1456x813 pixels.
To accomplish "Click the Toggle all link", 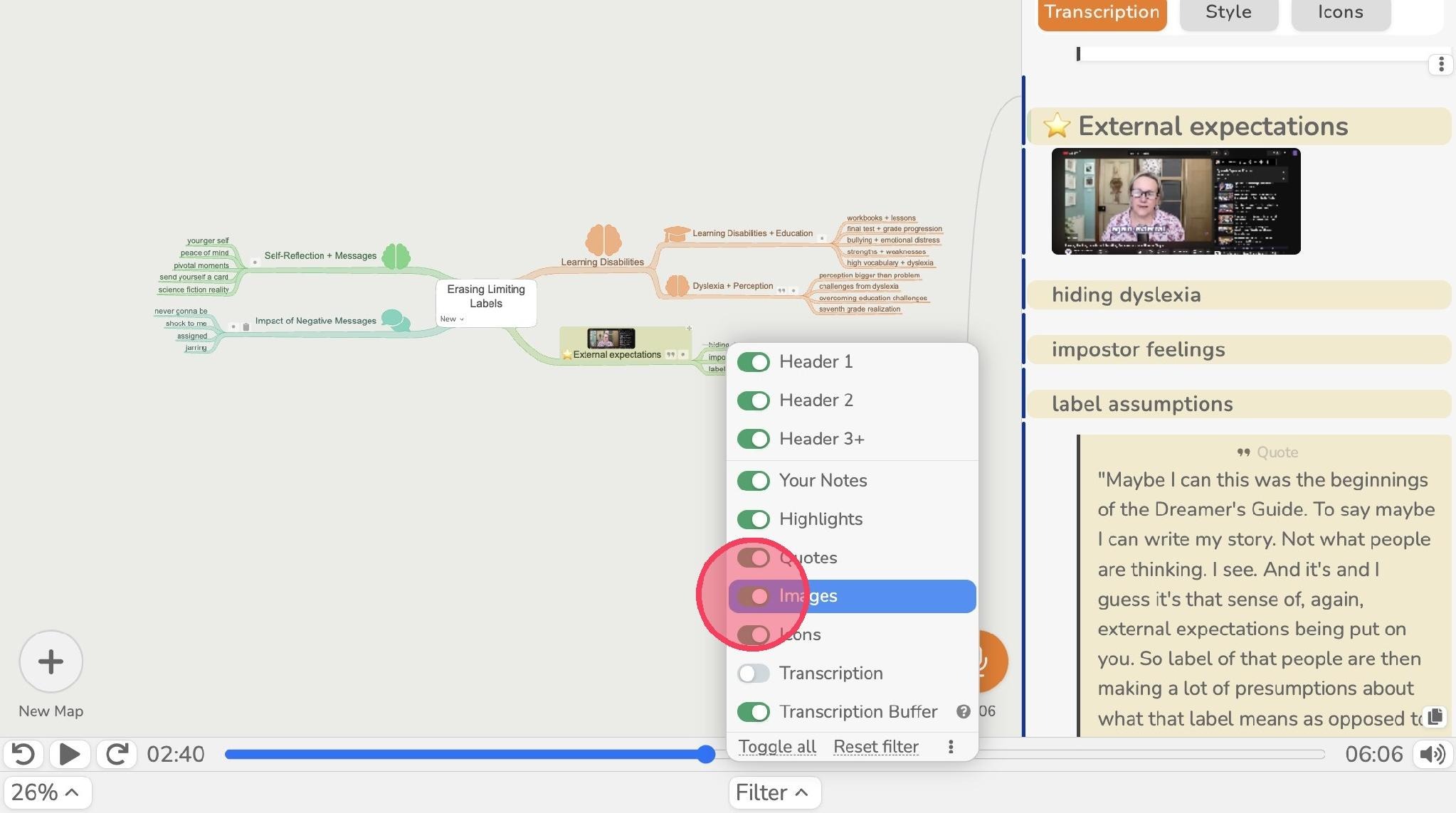I will (x=777, y=746).
